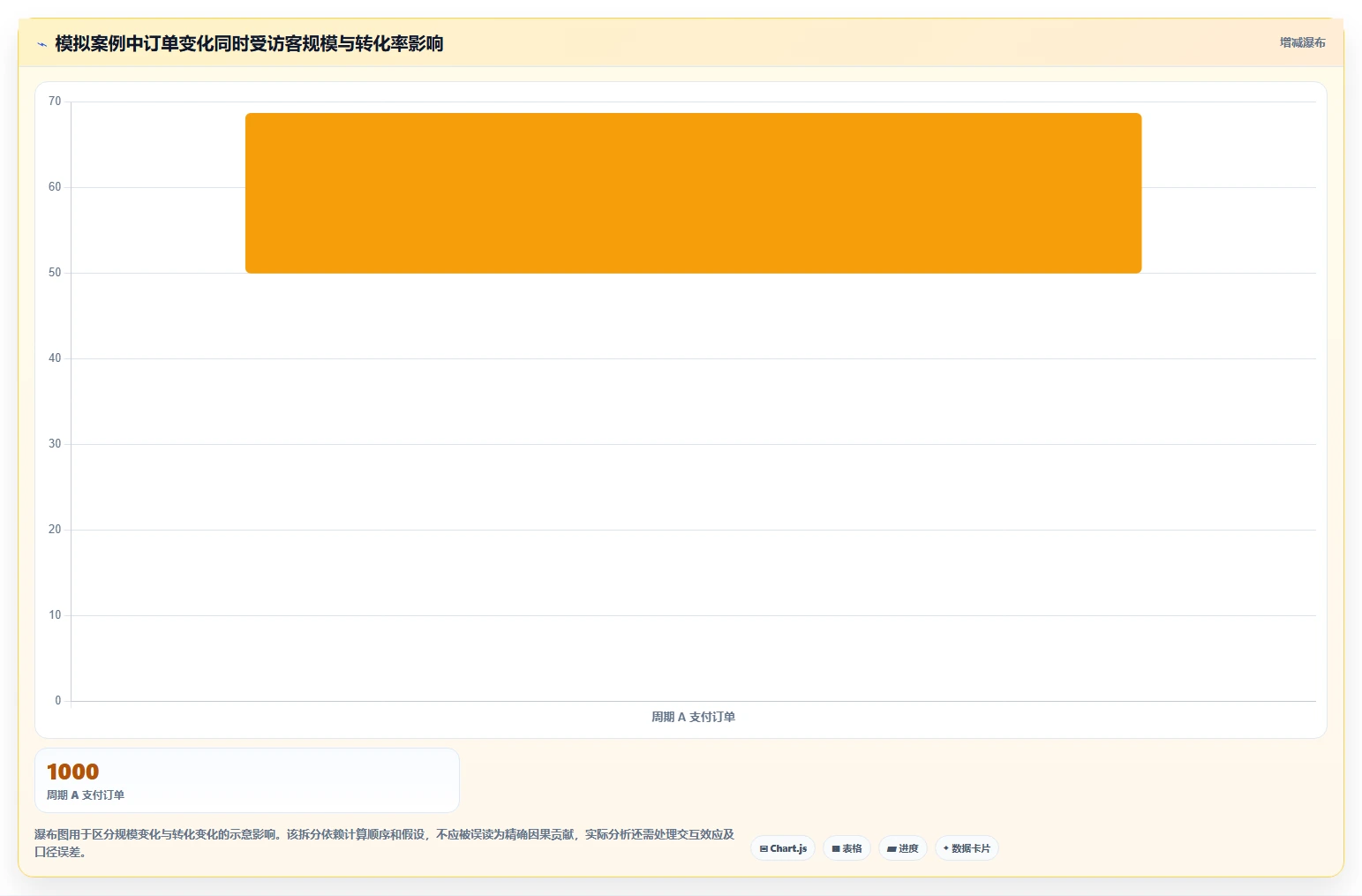Screen dimensions: 1362x896
Task: Click the orange 周期 A 支付订单 bar
Action: click(x=693, y=192)
